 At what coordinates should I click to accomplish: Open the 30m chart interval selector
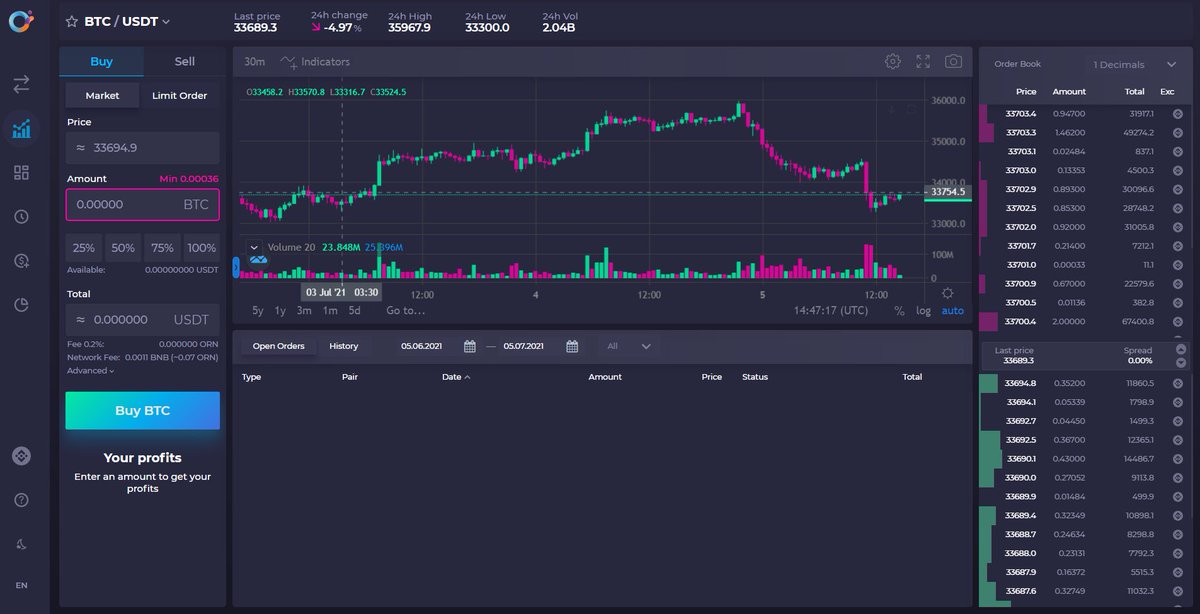[x=255, y=62]
